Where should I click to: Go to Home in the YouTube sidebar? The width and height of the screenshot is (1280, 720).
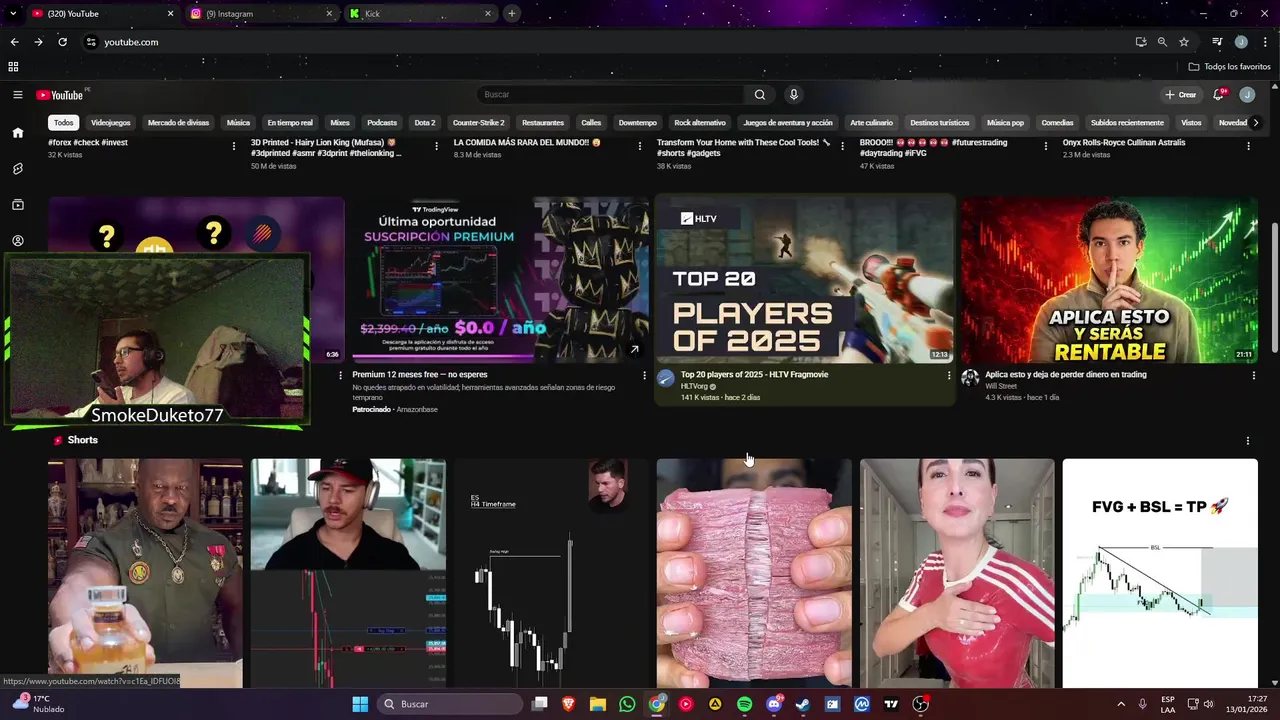tap(17, 132)
